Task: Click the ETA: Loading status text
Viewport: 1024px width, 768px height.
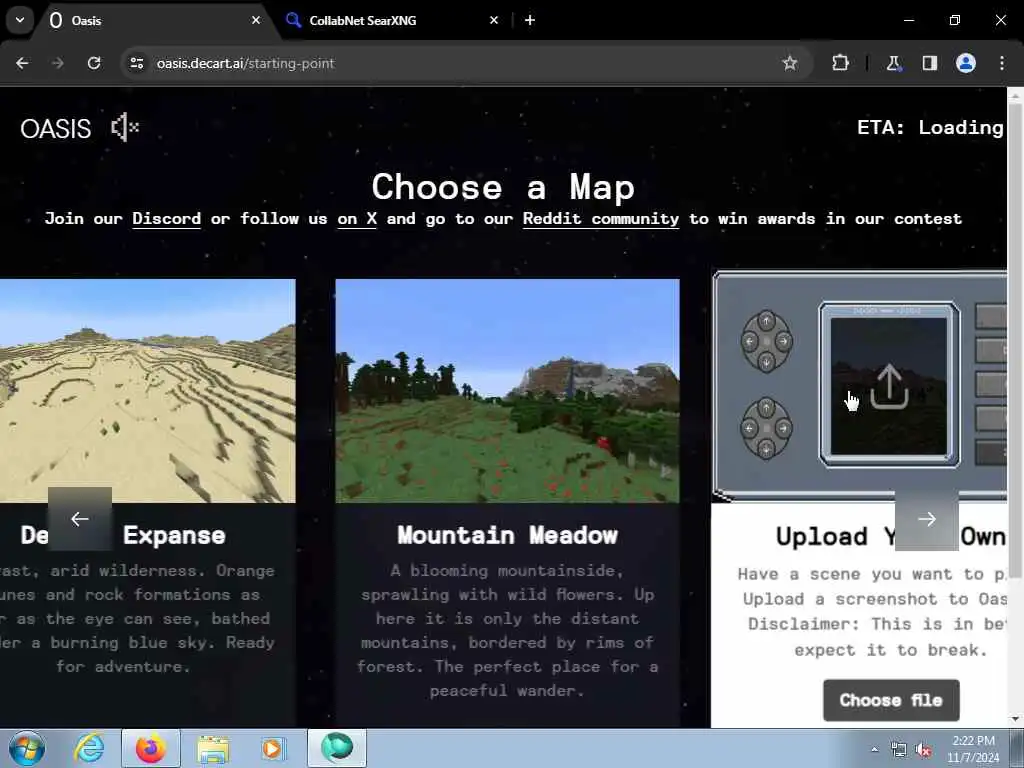Action: [x=930, y=127]
